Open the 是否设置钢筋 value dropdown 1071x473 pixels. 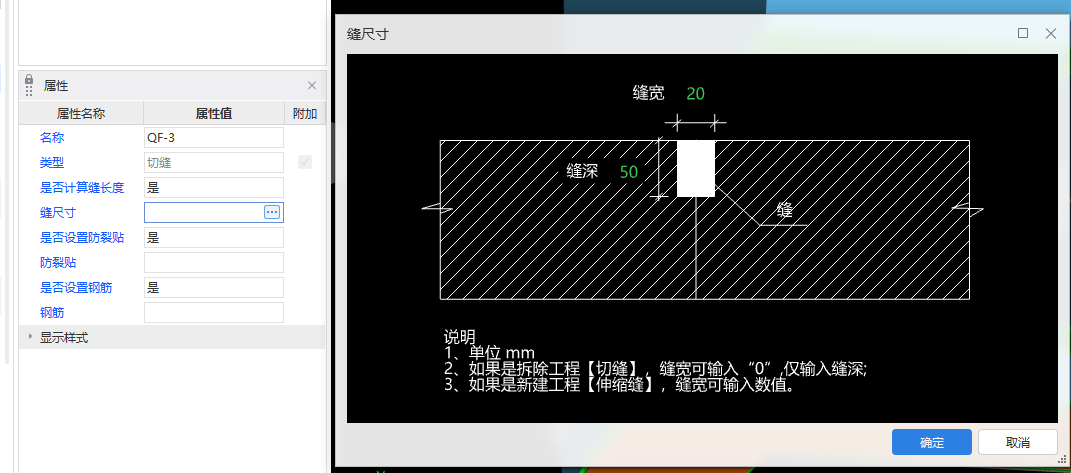coord(214,287)
